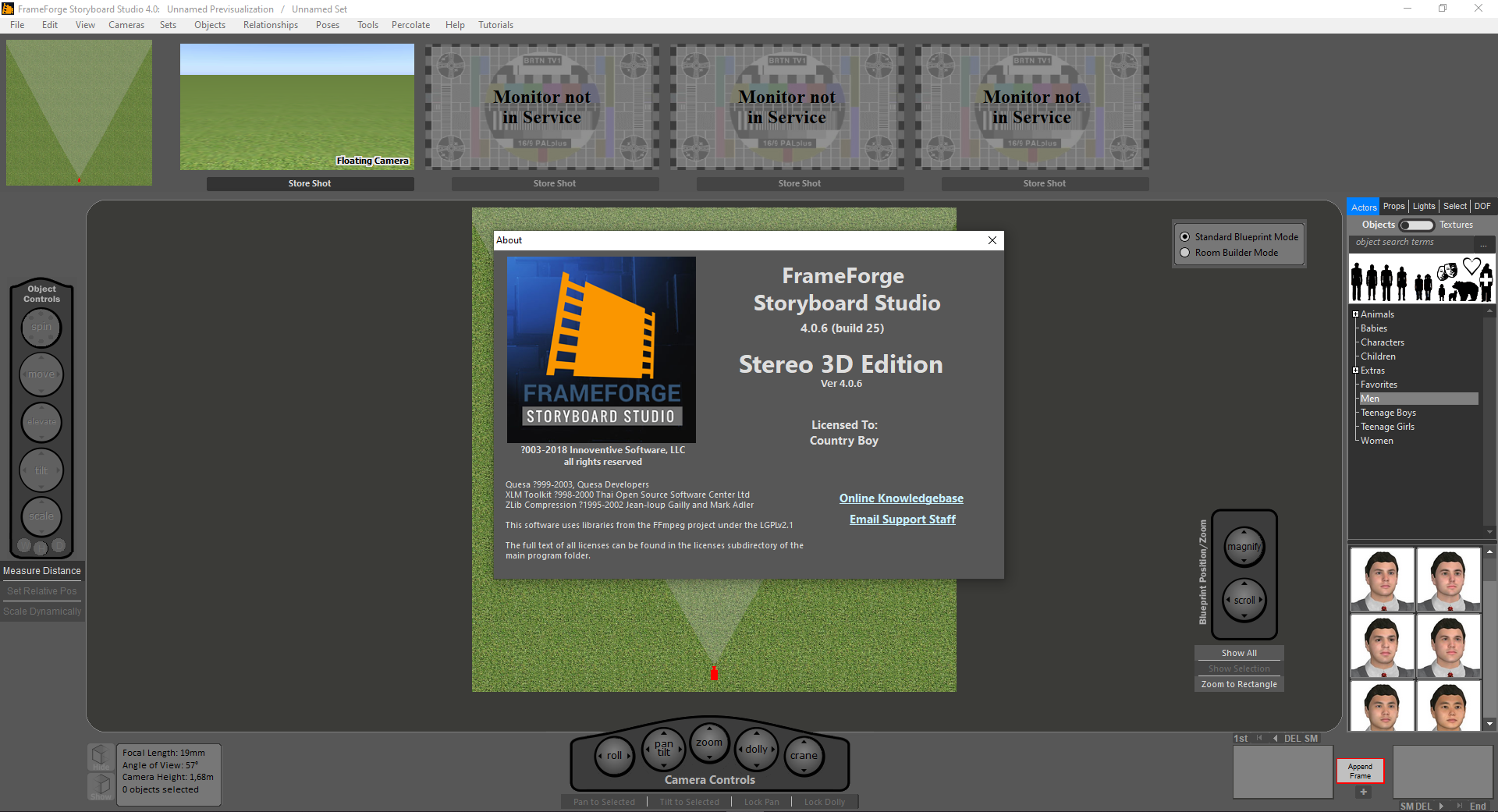Expand the Animals tree node
The width and height of the screenshot is (1498, 812).
[x=1356, y=314]
